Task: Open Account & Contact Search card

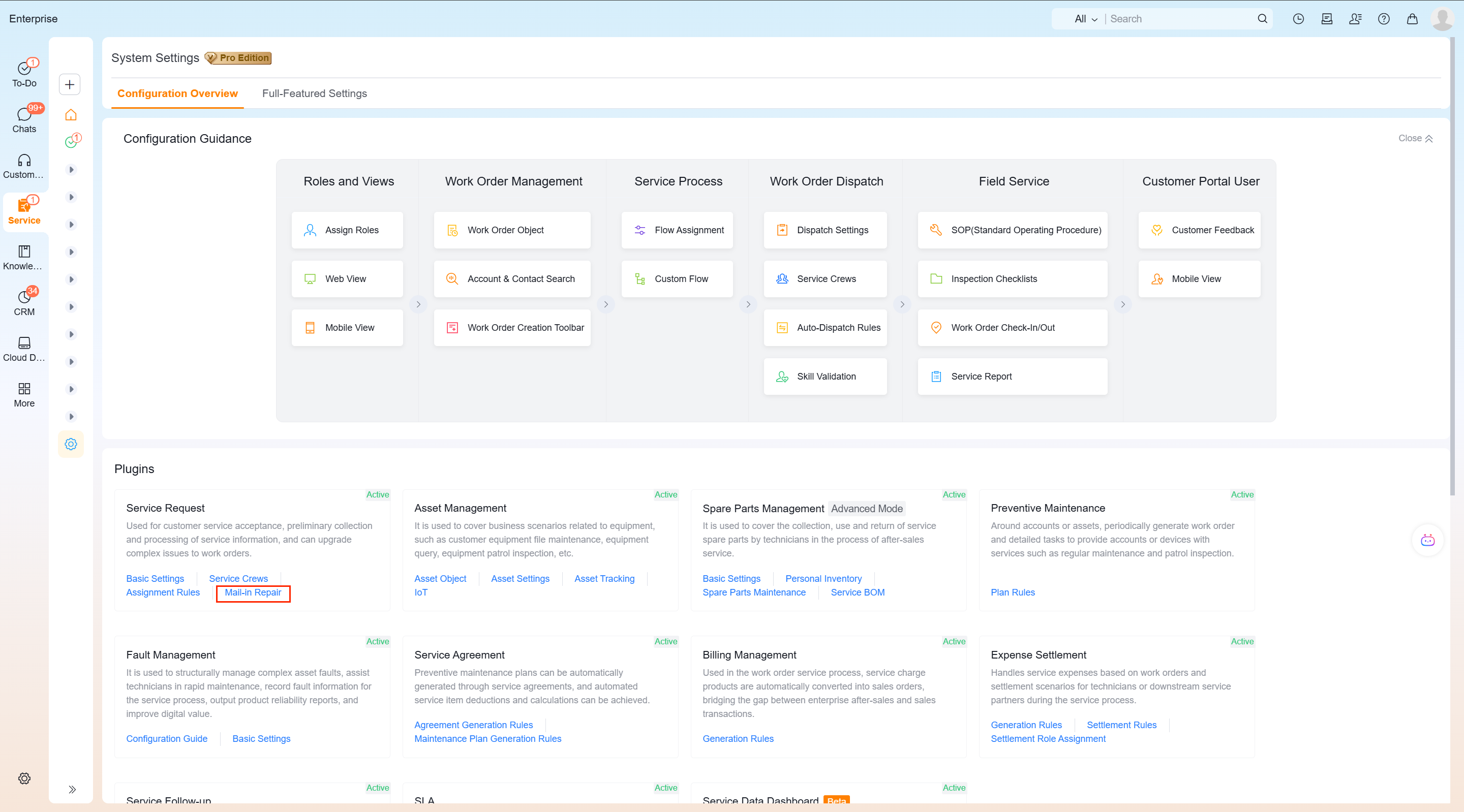Action: point(512,279)
